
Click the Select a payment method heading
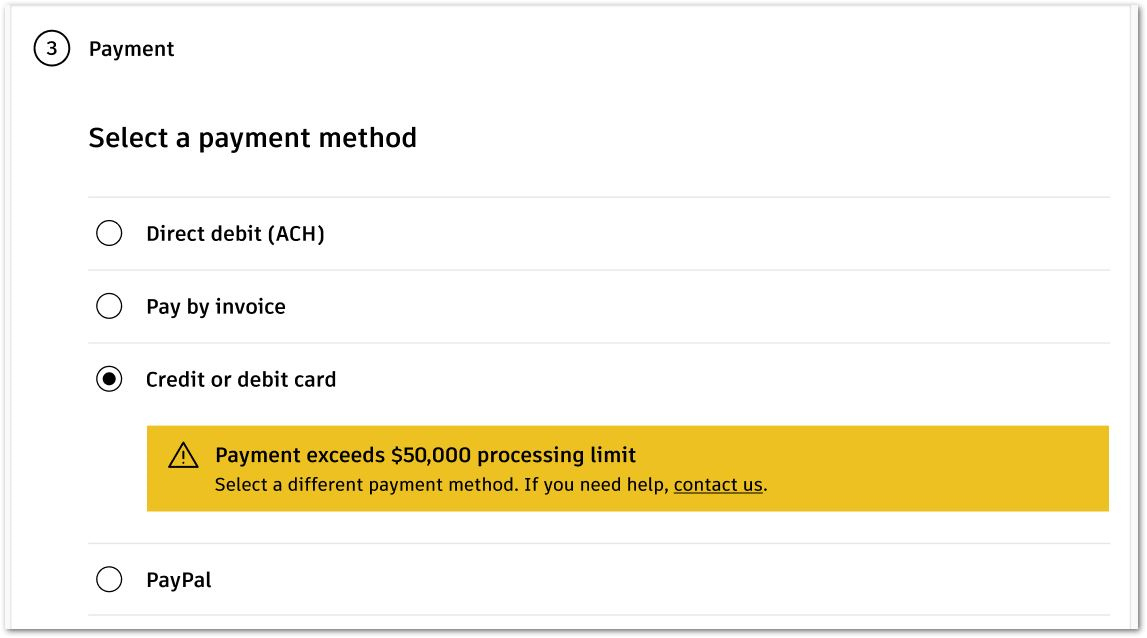[252, 138]
